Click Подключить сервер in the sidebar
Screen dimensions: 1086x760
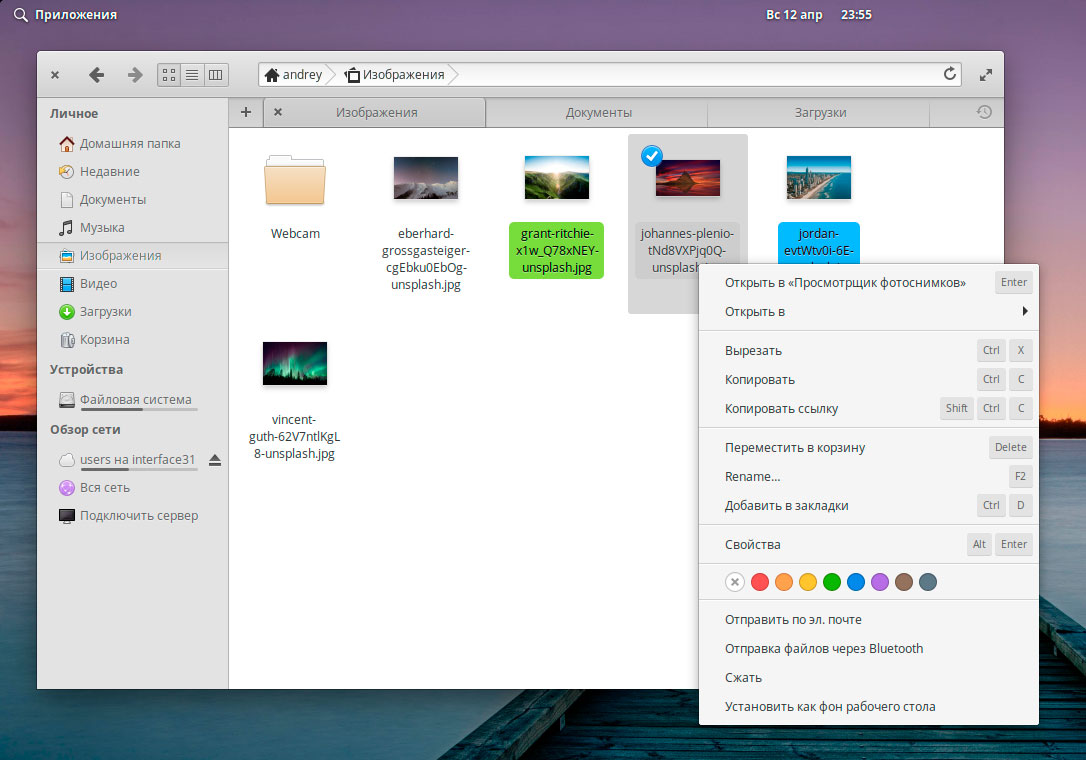pos(139,516)
